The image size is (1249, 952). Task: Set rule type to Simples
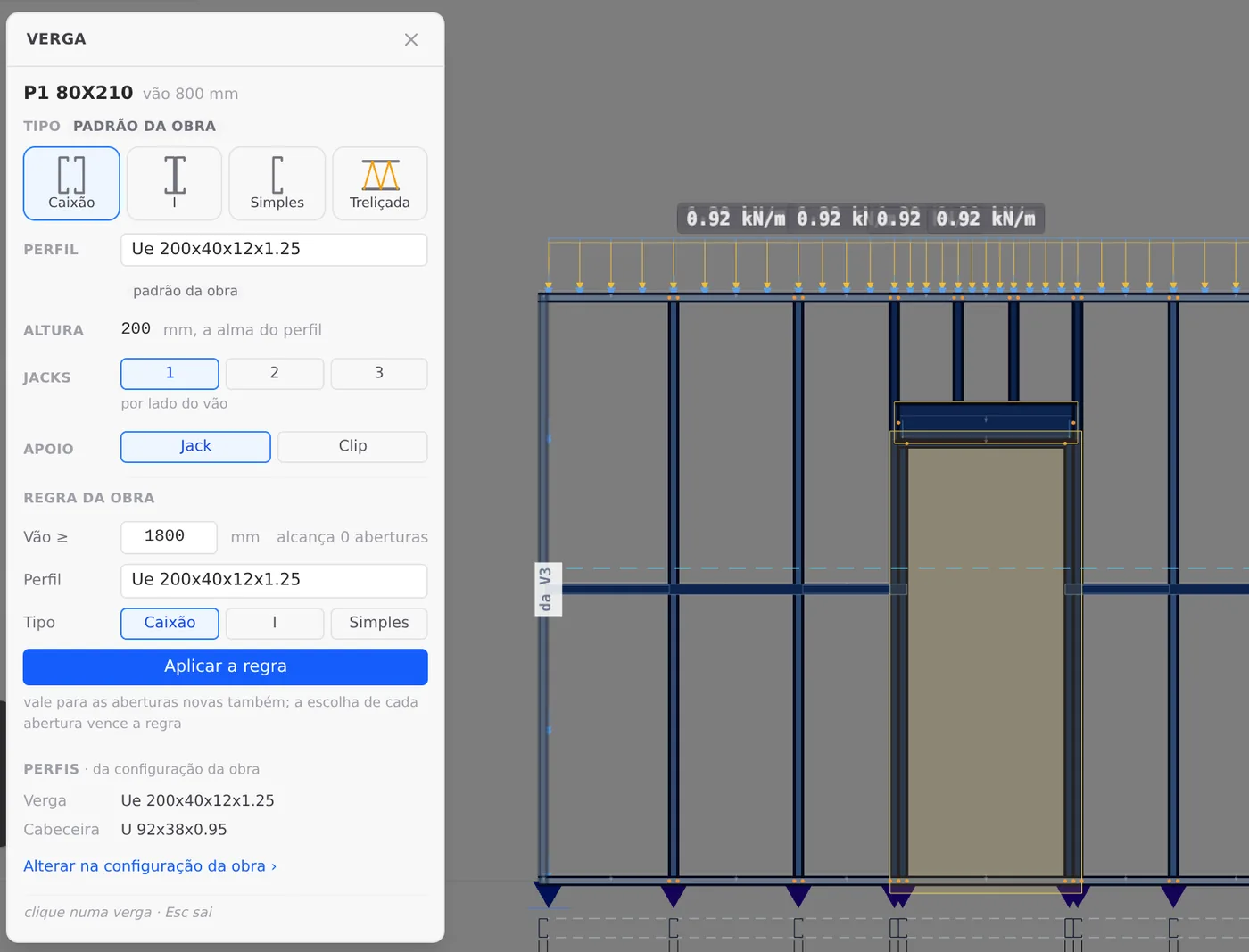[x=379, y=623]
